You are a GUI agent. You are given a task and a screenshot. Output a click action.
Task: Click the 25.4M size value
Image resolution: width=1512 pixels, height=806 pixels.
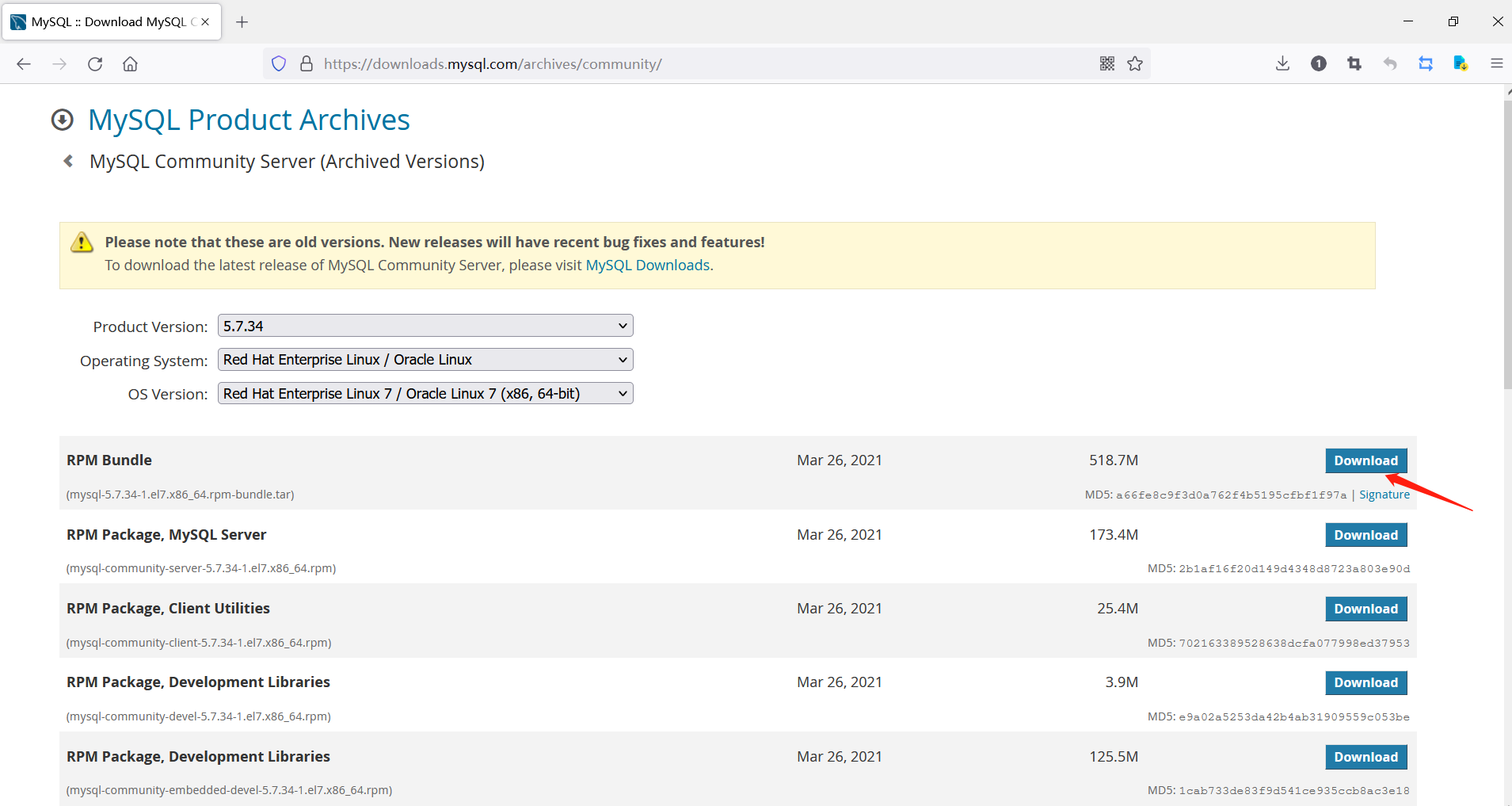(1118, 609)
